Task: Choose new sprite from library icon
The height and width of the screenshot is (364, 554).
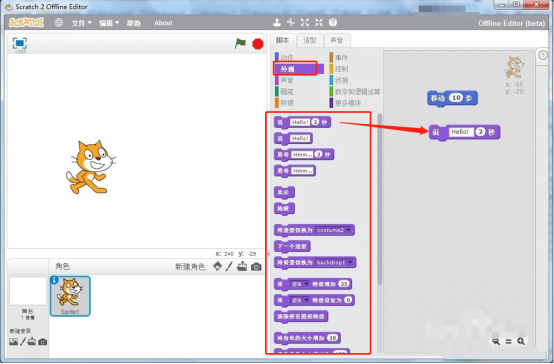Action: 218,266
